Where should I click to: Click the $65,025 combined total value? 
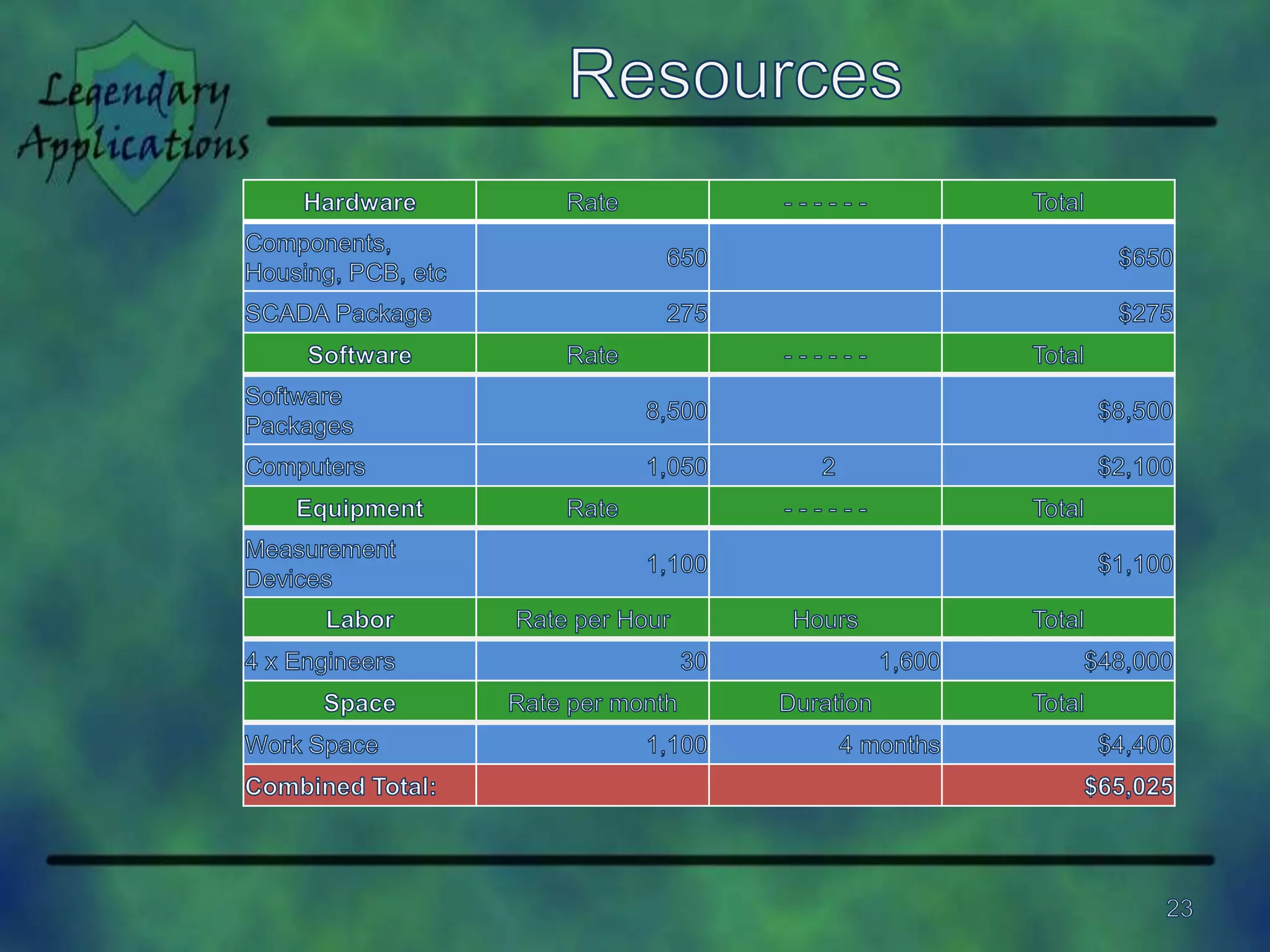click(1127, 786)
